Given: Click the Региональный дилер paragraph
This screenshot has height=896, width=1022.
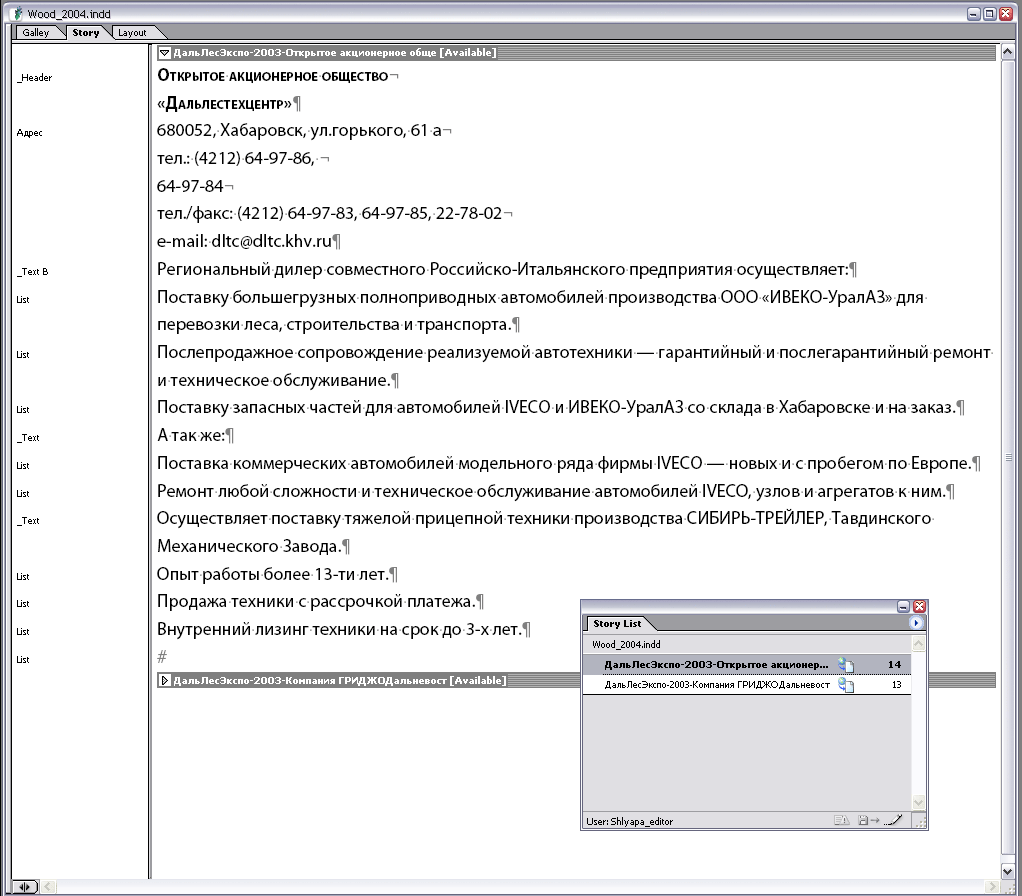Looking at the screenshot, I should coord(503,269).
